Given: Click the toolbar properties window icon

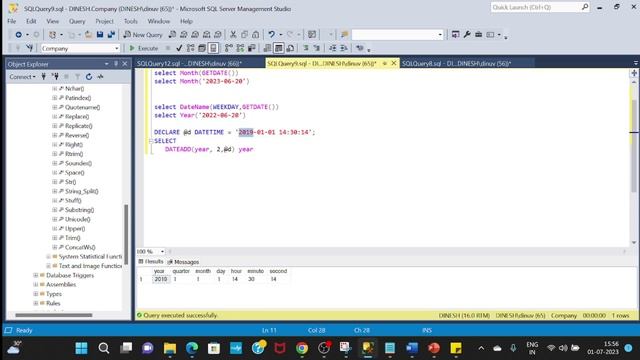Looking at the screenshot, I should tap(456, 35).
